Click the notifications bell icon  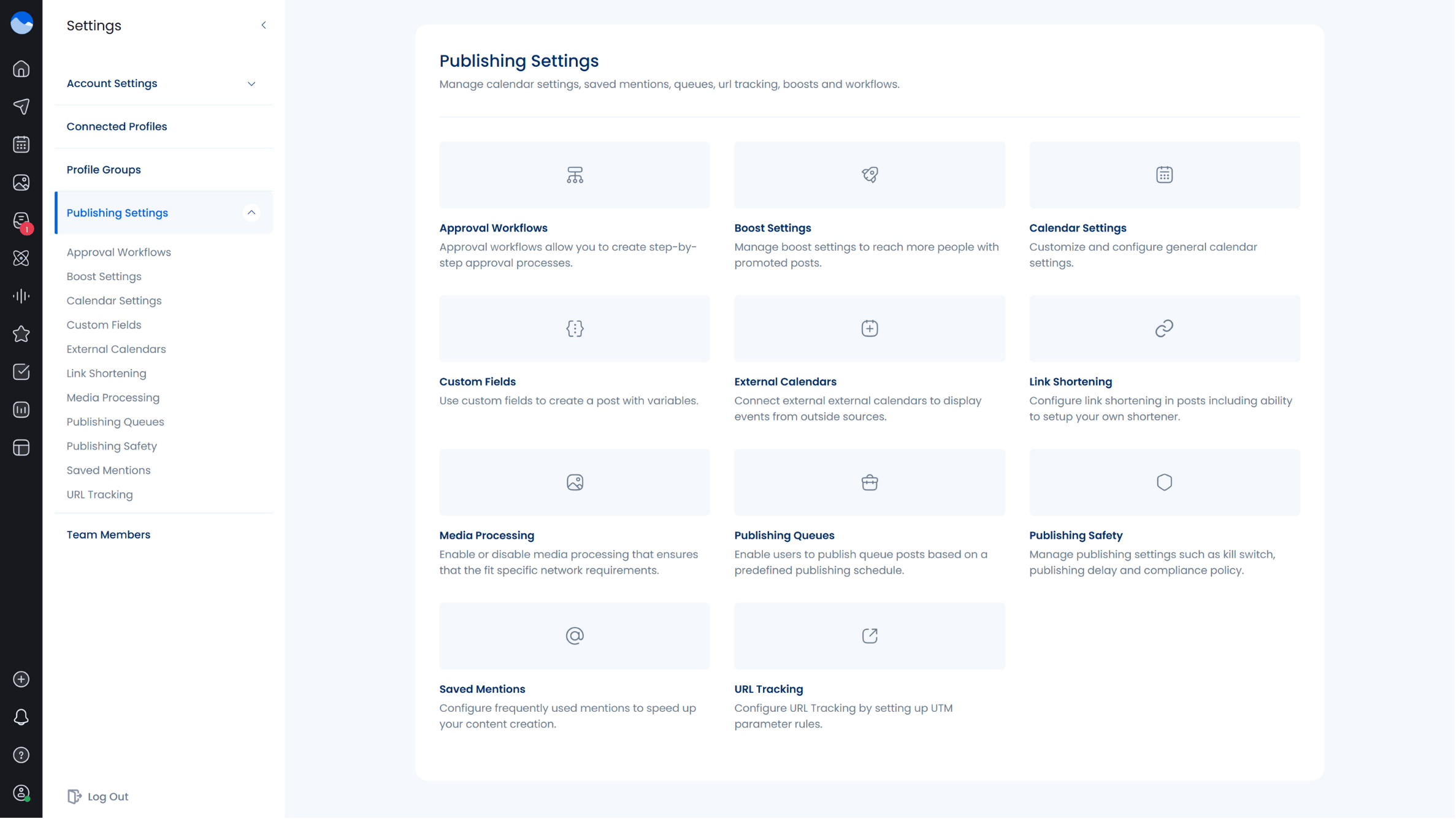pyautogui.click(x=21, y=718)
